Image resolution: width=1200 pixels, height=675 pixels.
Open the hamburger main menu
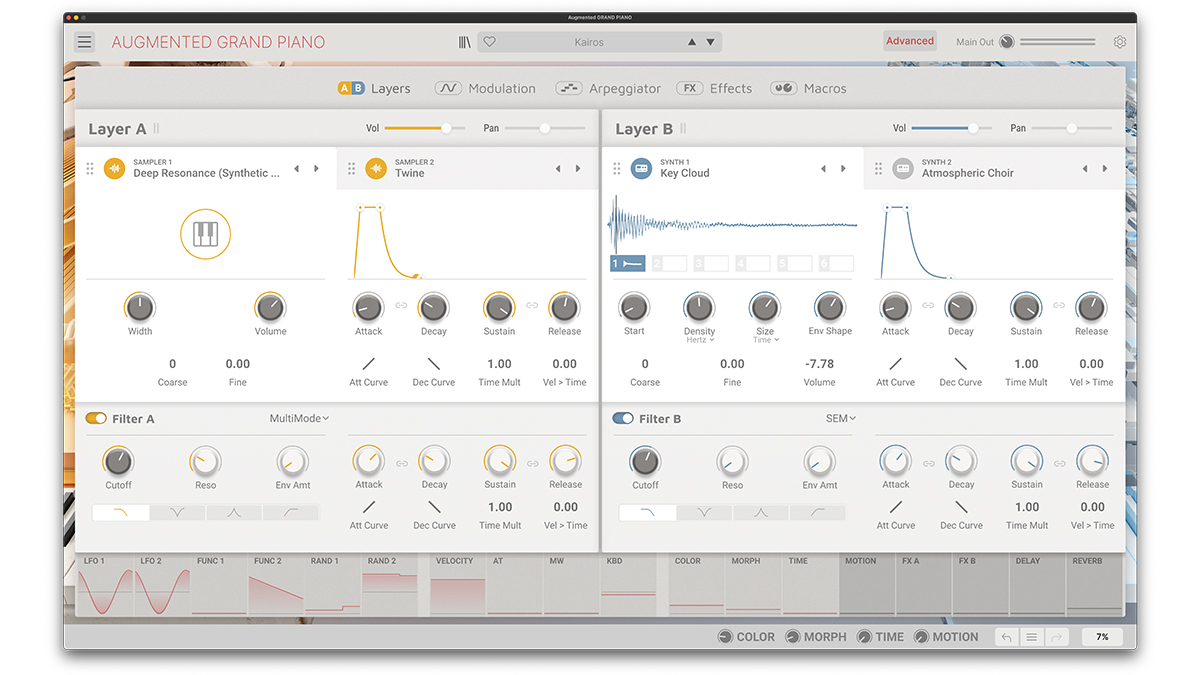pyautogui.click(x=85, y=42)
